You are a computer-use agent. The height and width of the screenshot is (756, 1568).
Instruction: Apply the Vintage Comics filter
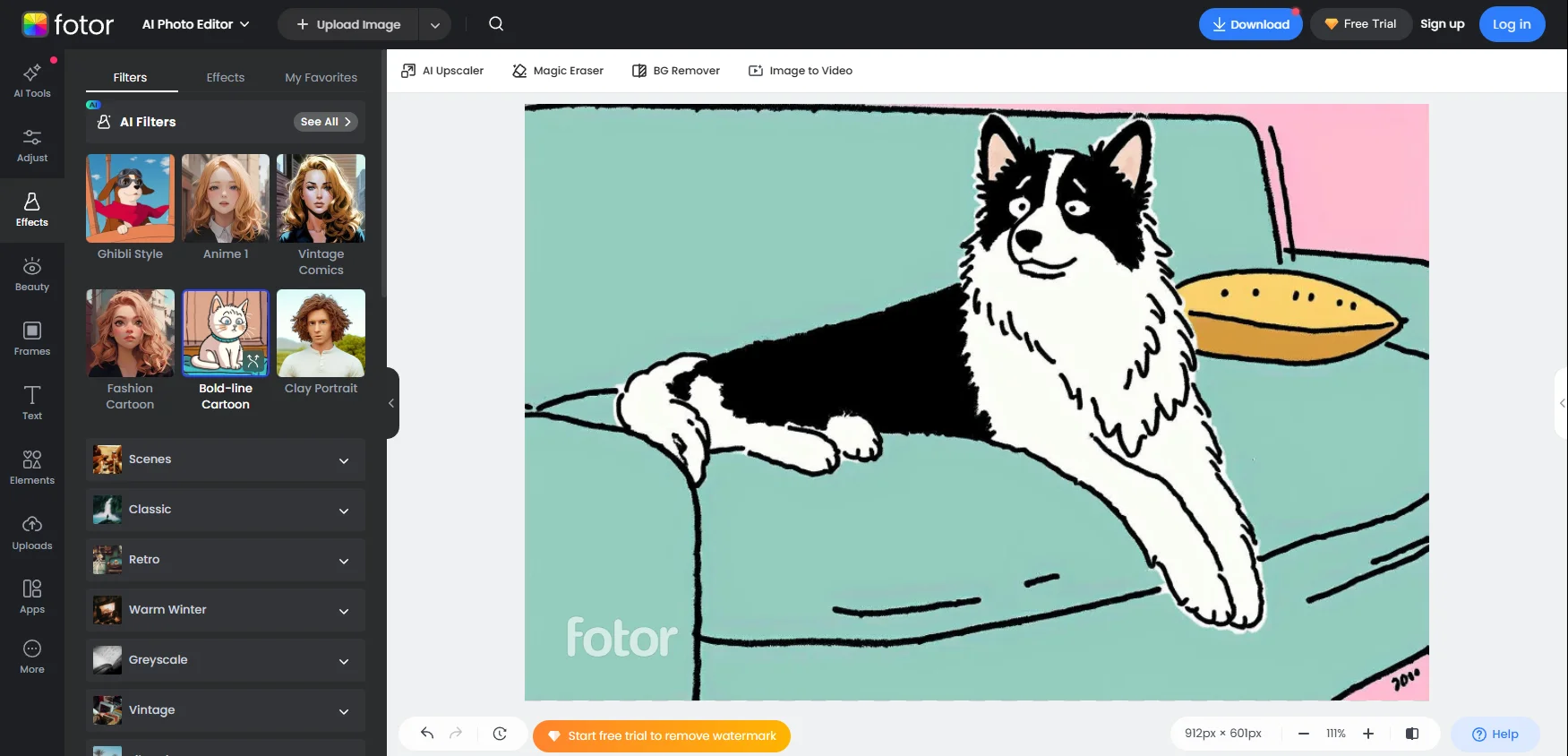click(321, 198)
